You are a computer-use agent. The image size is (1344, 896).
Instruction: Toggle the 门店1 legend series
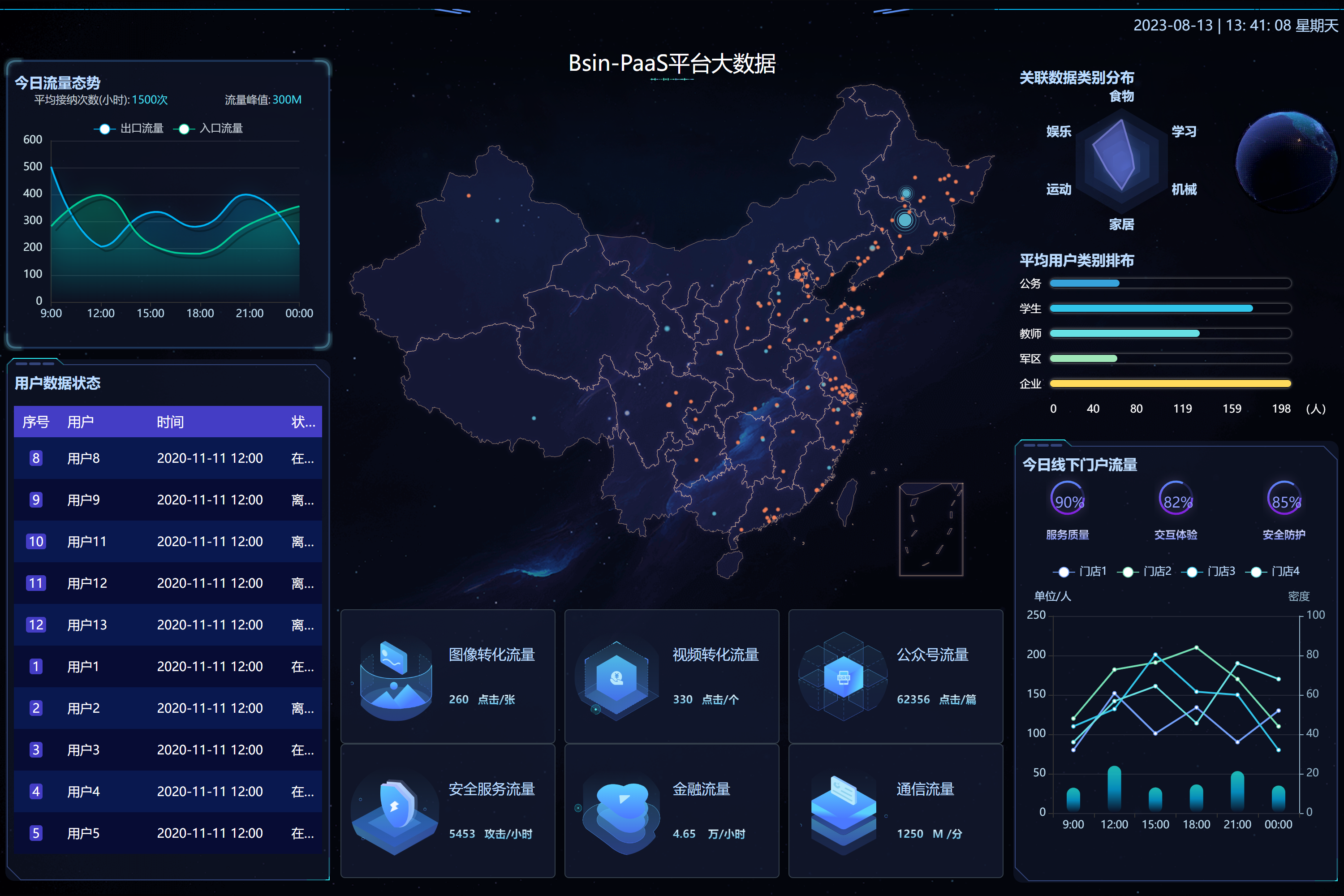[1079, 572]
